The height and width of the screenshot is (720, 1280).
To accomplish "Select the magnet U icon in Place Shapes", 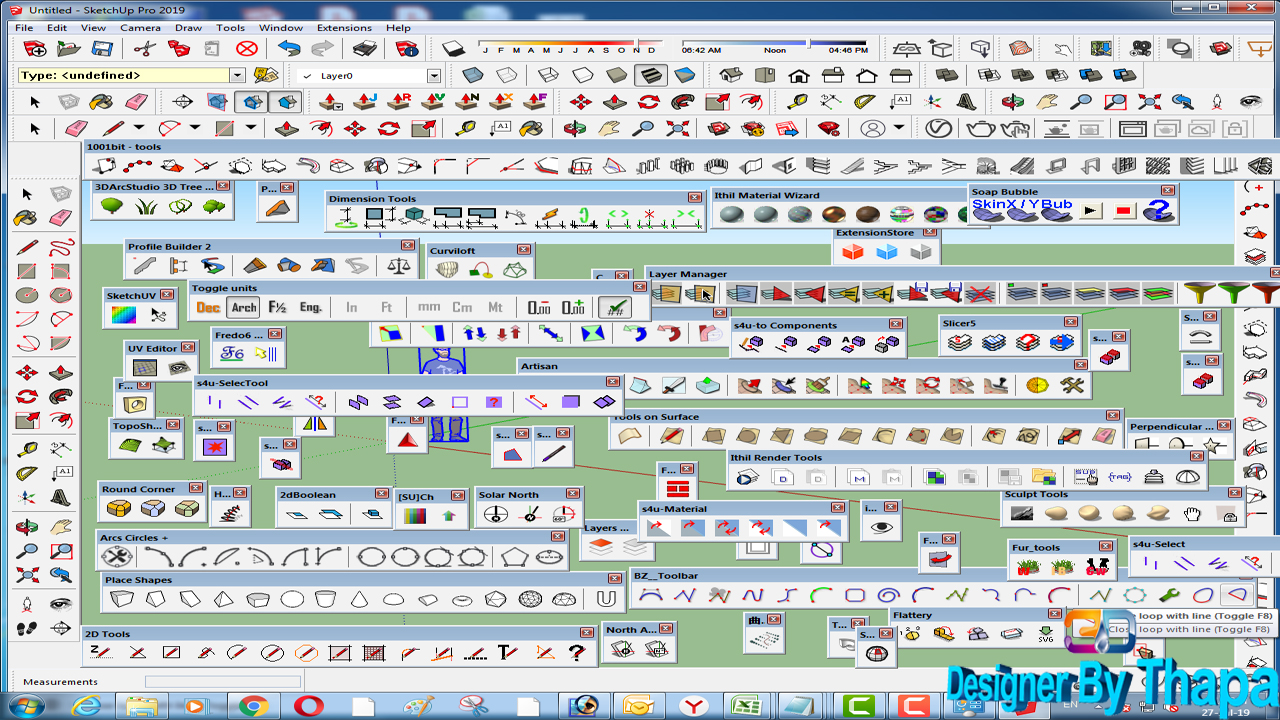I will point(606,599).
